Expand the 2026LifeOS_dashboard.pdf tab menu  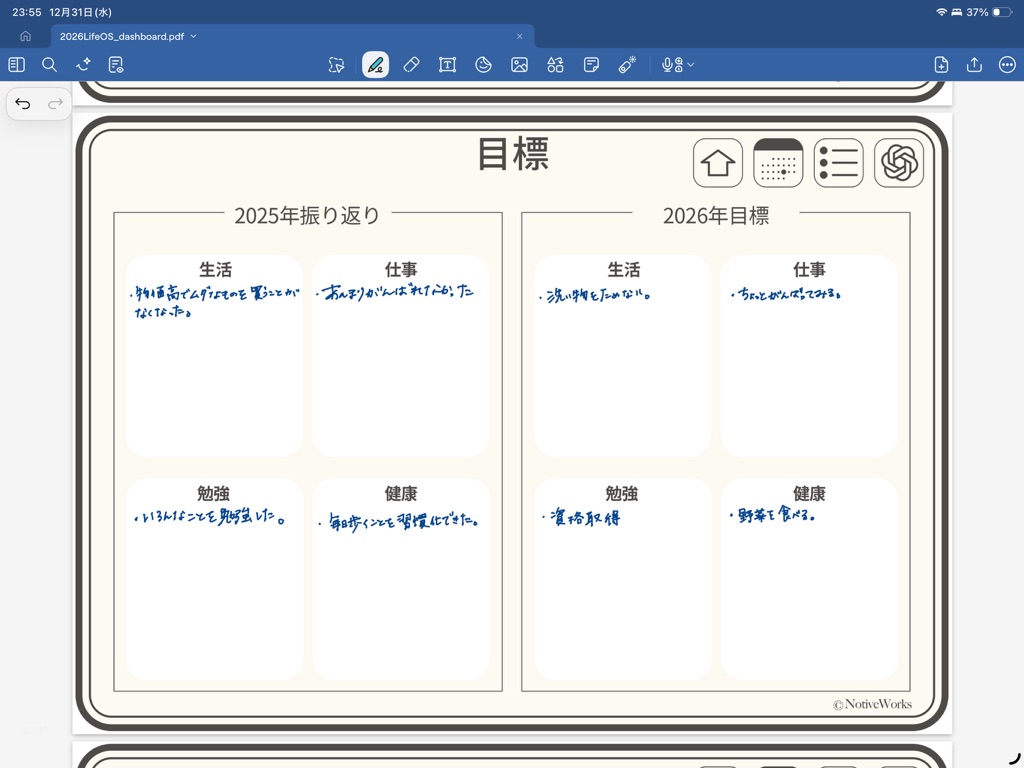(x=194, y=36)
